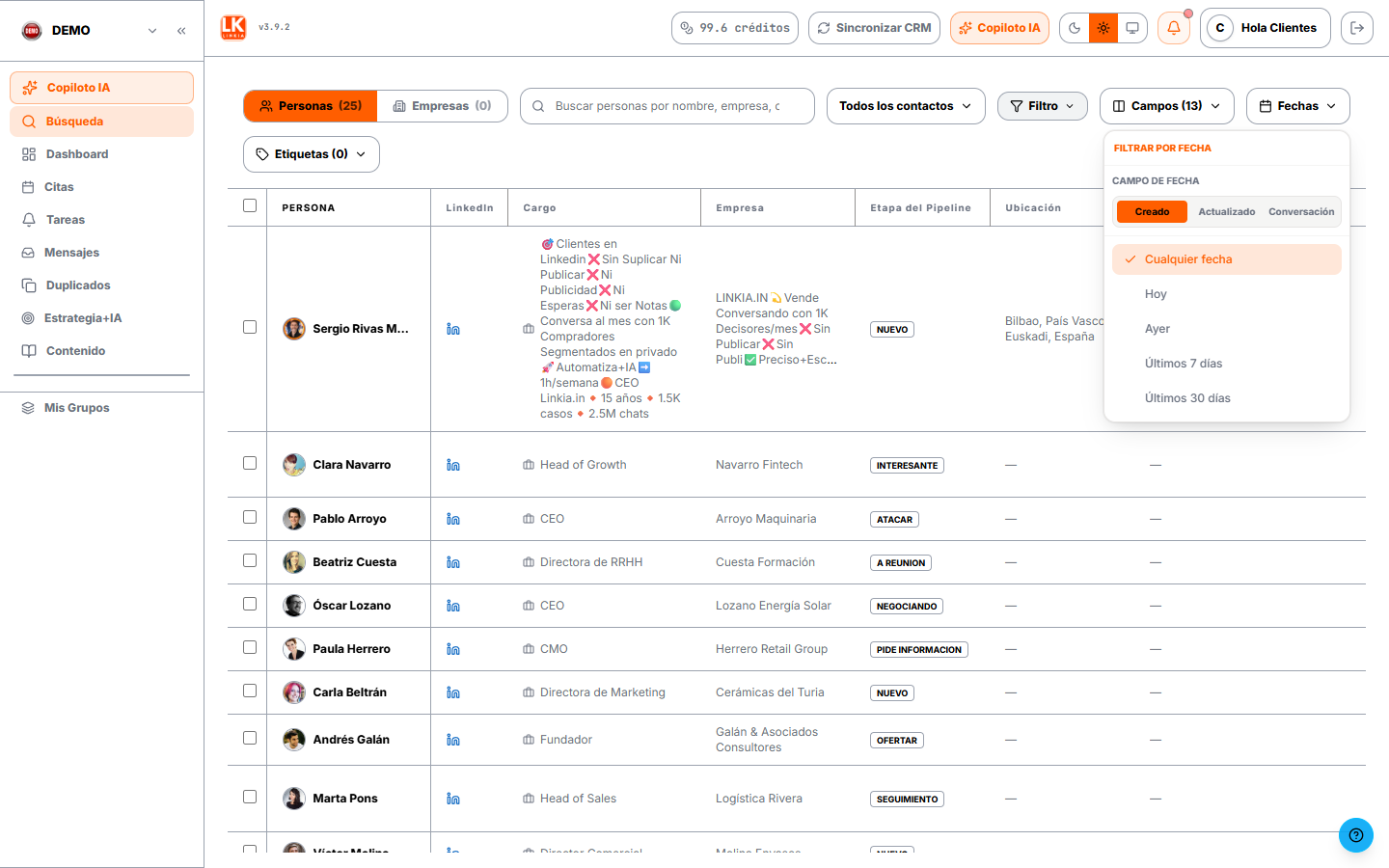Viewport: 1389px width, 868px height.
Task: Expand the DEMO workspace dropdown
Action: click(152, 31)
